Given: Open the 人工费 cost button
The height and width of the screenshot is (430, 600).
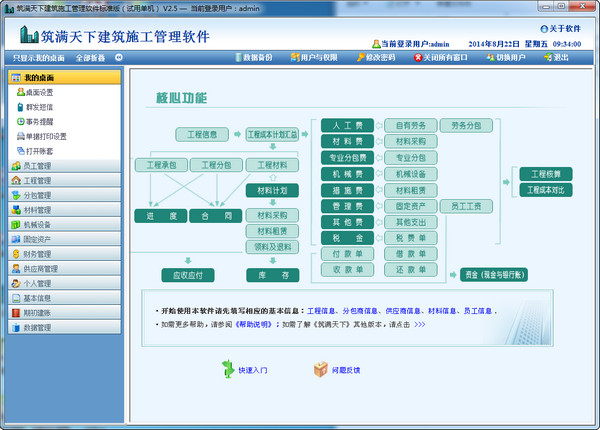Looking at the screenshot, I should [347, 125].
